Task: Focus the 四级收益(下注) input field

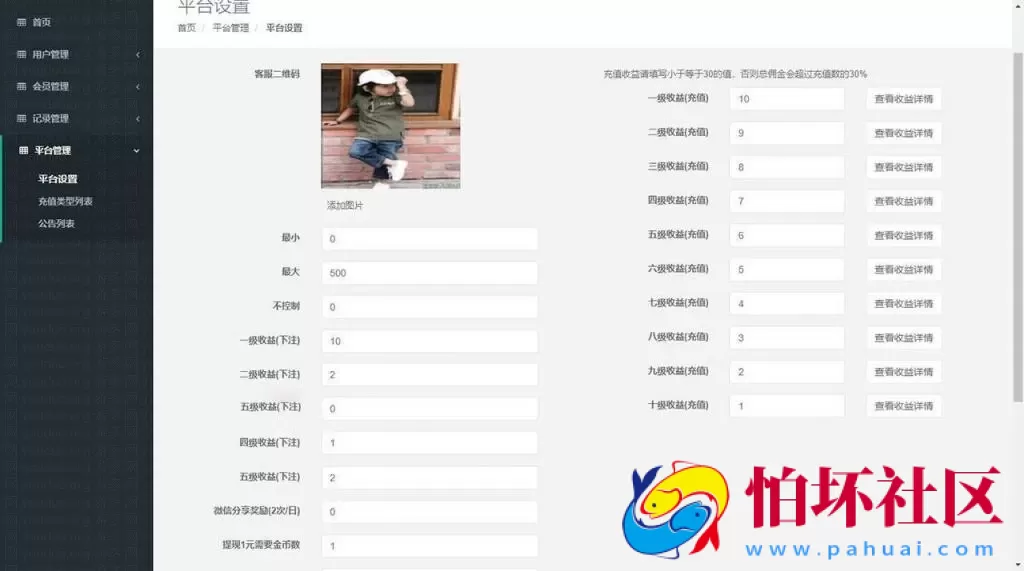Action: coord(430,442)
